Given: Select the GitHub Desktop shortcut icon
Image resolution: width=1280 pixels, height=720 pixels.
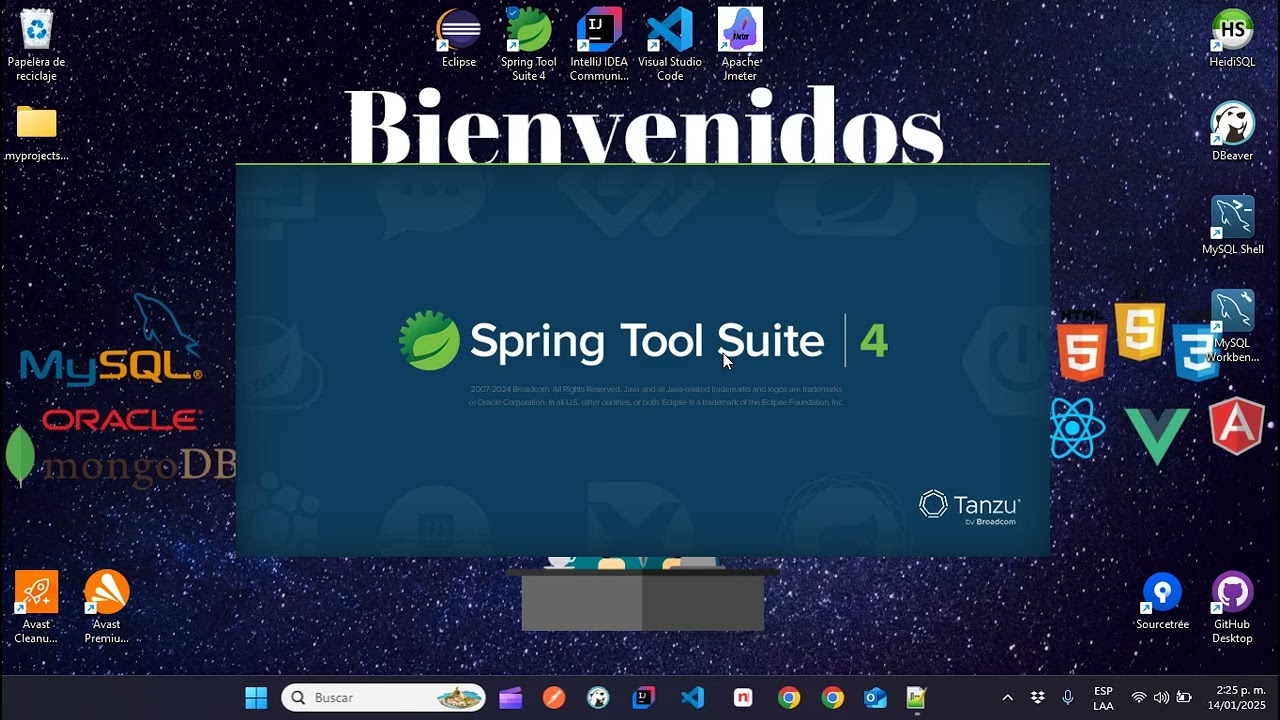Looking at the screenshot, I should [1232, 608].
